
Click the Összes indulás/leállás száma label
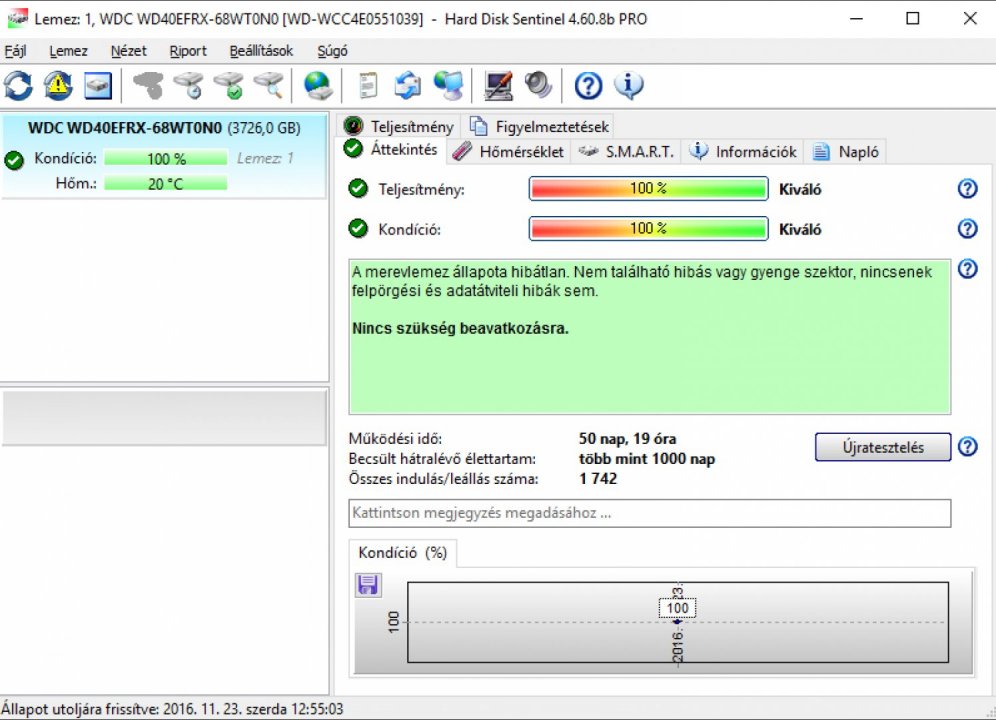point(443,479)
